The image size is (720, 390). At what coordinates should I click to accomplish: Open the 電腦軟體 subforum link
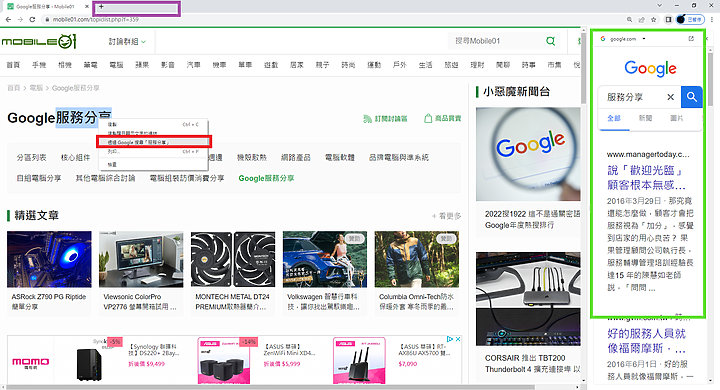(x=340, y=158)
